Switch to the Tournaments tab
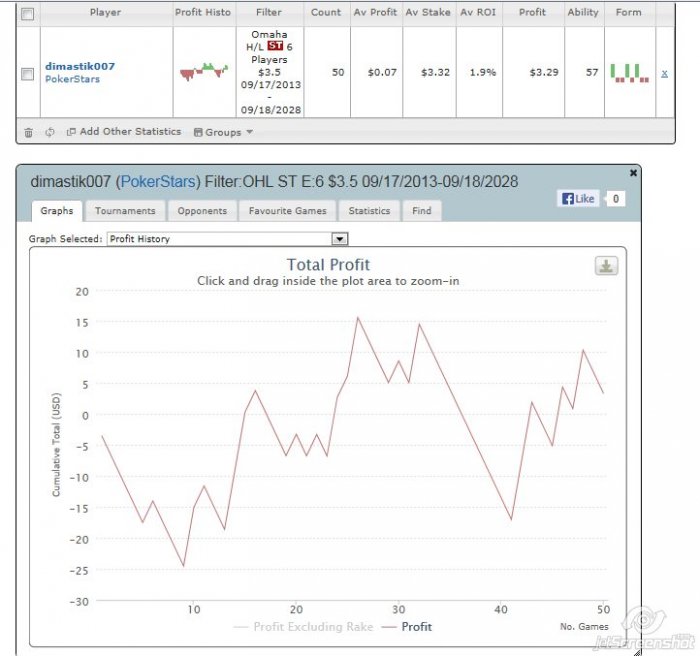700x656 pixels. 125,211
